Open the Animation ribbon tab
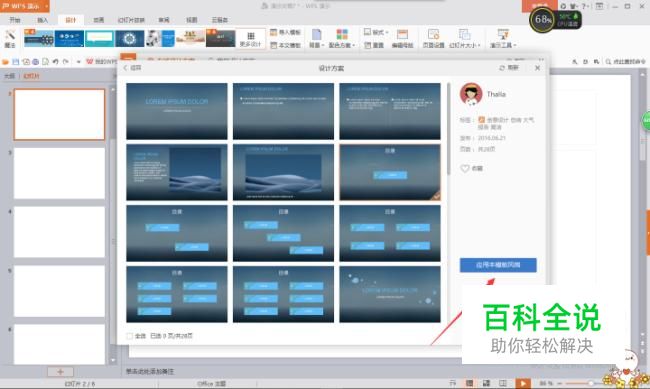Screen dimensions: 650x389 99,19
